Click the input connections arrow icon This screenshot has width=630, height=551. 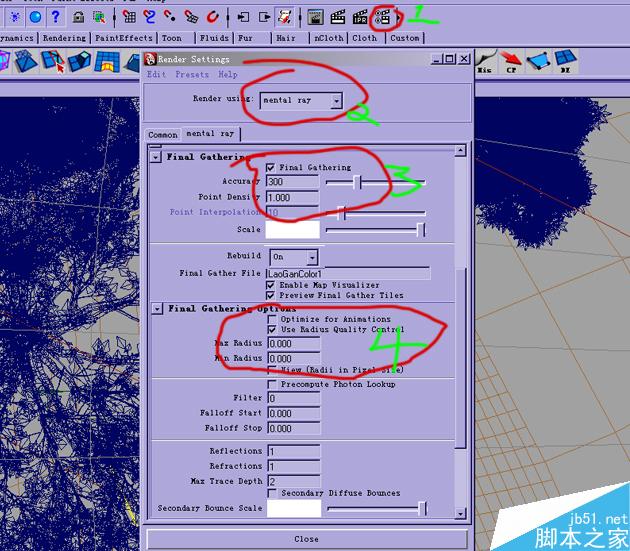243,17
